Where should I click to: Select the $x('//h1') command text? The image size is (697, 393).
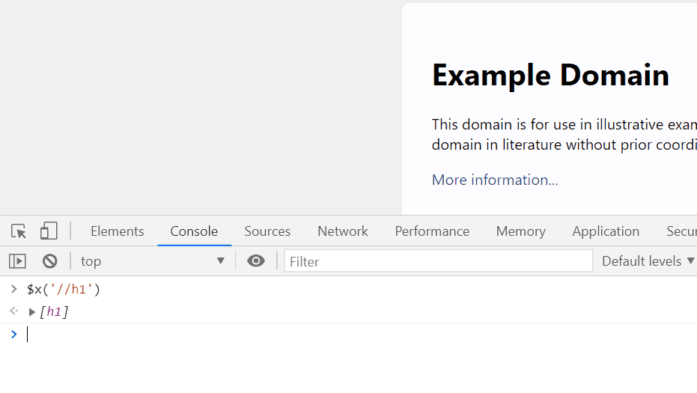(64, 289)
